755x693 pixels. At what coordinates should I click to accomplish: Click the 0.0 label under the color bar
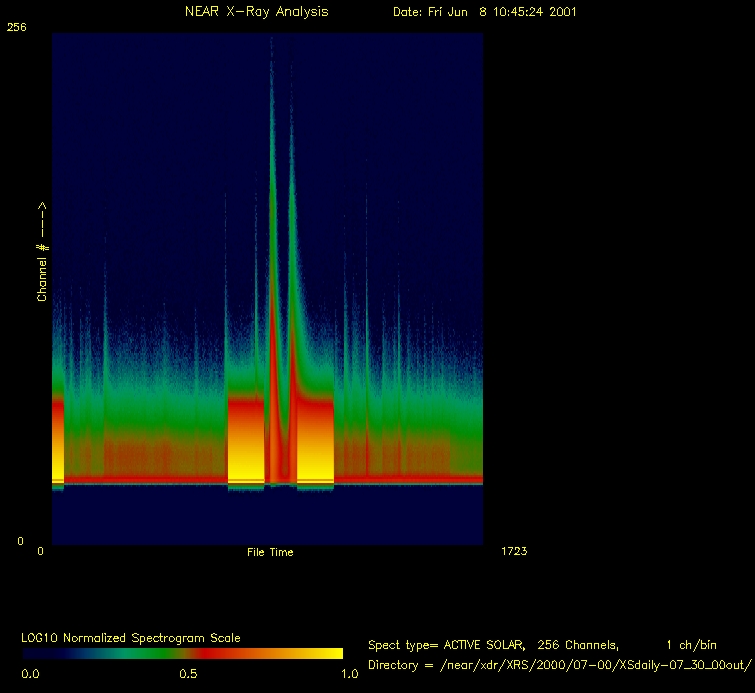point(31,674)
